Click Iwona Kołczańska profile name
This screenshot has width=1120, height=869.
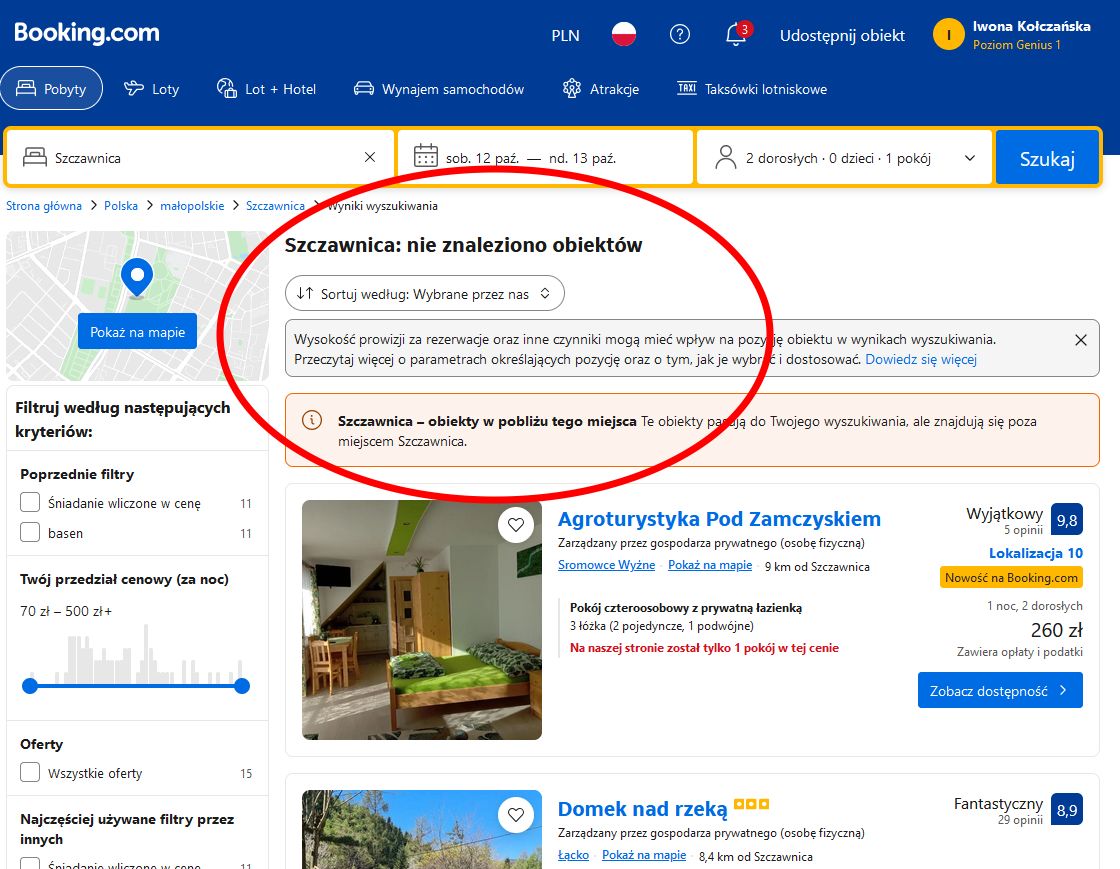[1031, 26]
